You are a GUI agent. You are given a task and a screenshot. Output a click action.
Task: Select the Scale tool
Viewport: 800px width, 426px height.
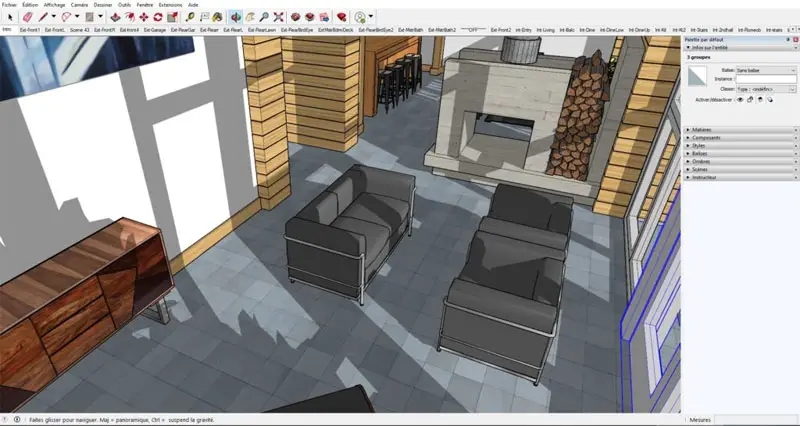point(172,17)
